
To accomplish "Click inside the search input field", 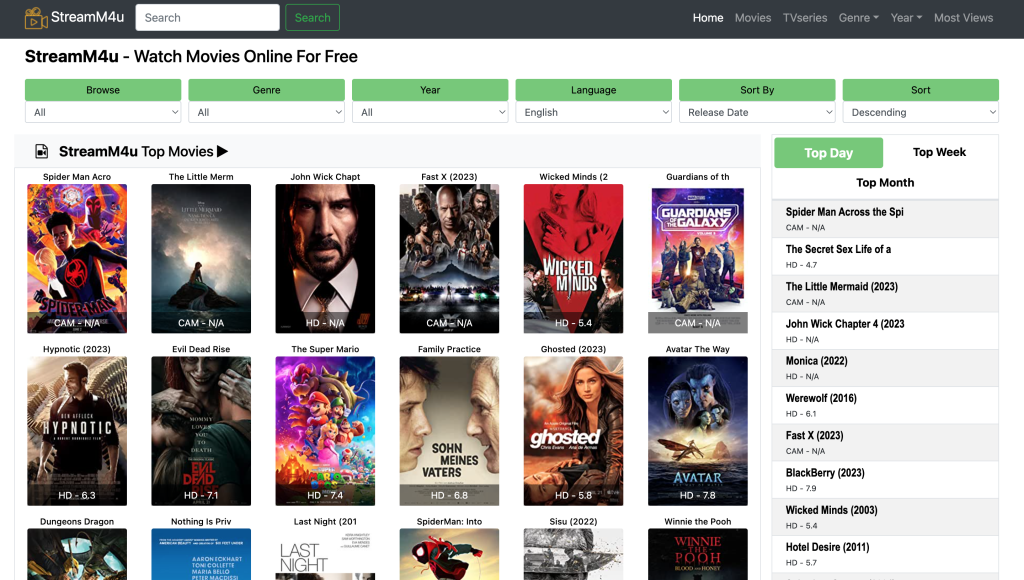I will [x=207, y=17].
